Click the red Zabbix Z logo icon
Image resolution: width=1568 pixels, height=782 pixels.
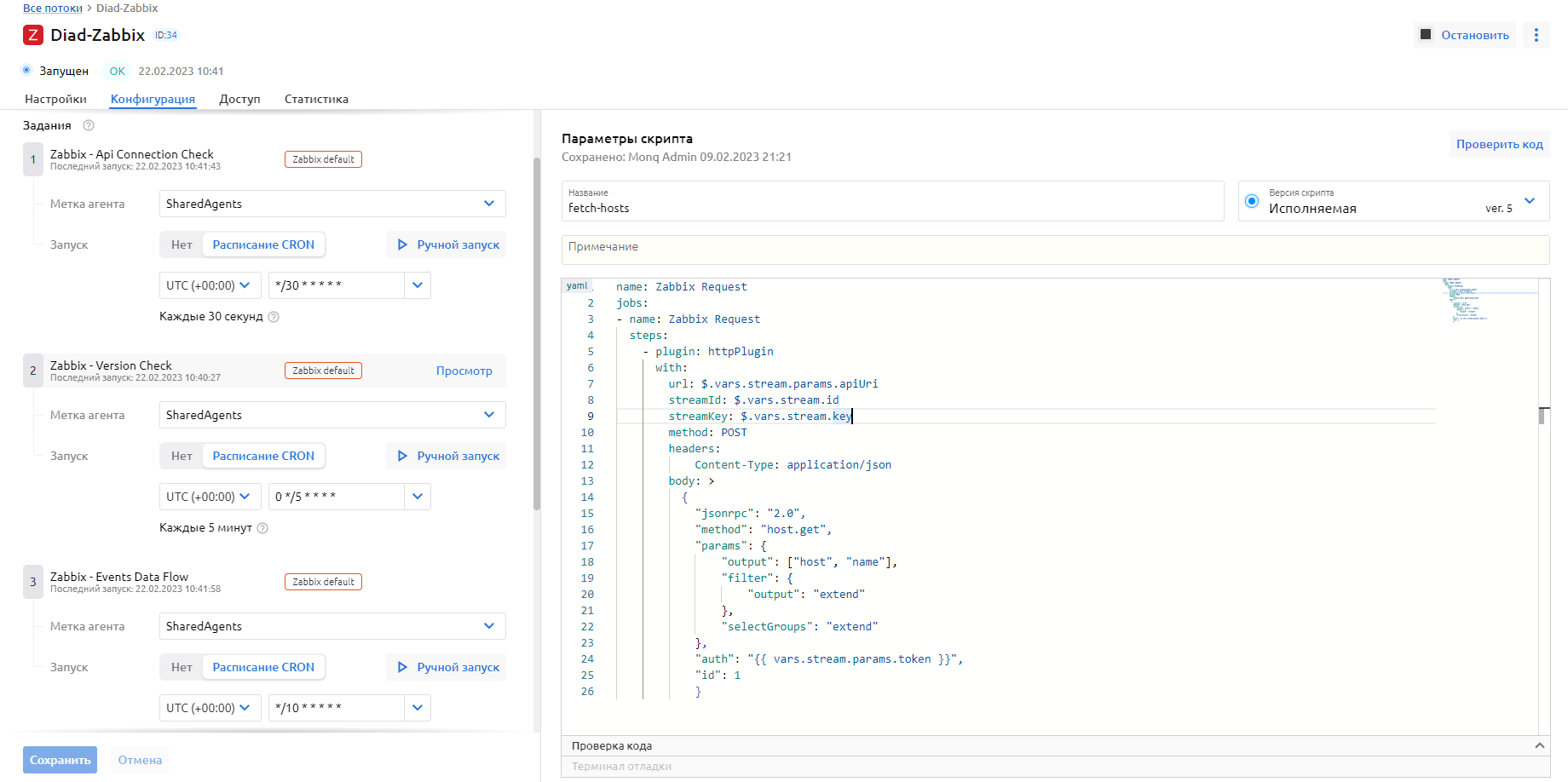tap(33, 35)
